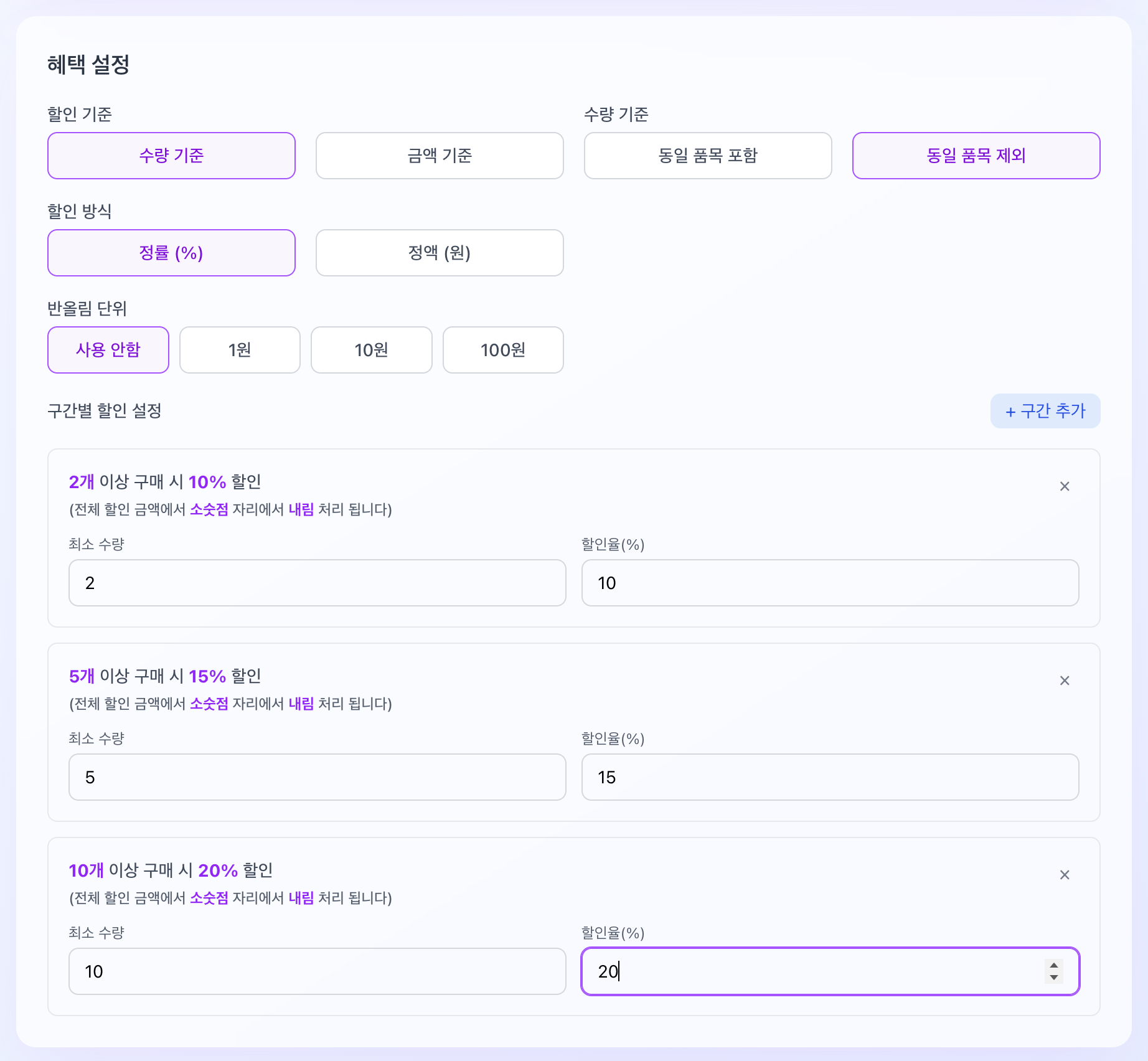
Task: Select the 동일 품목 제외 option
Action: click(x=976, y=156)
